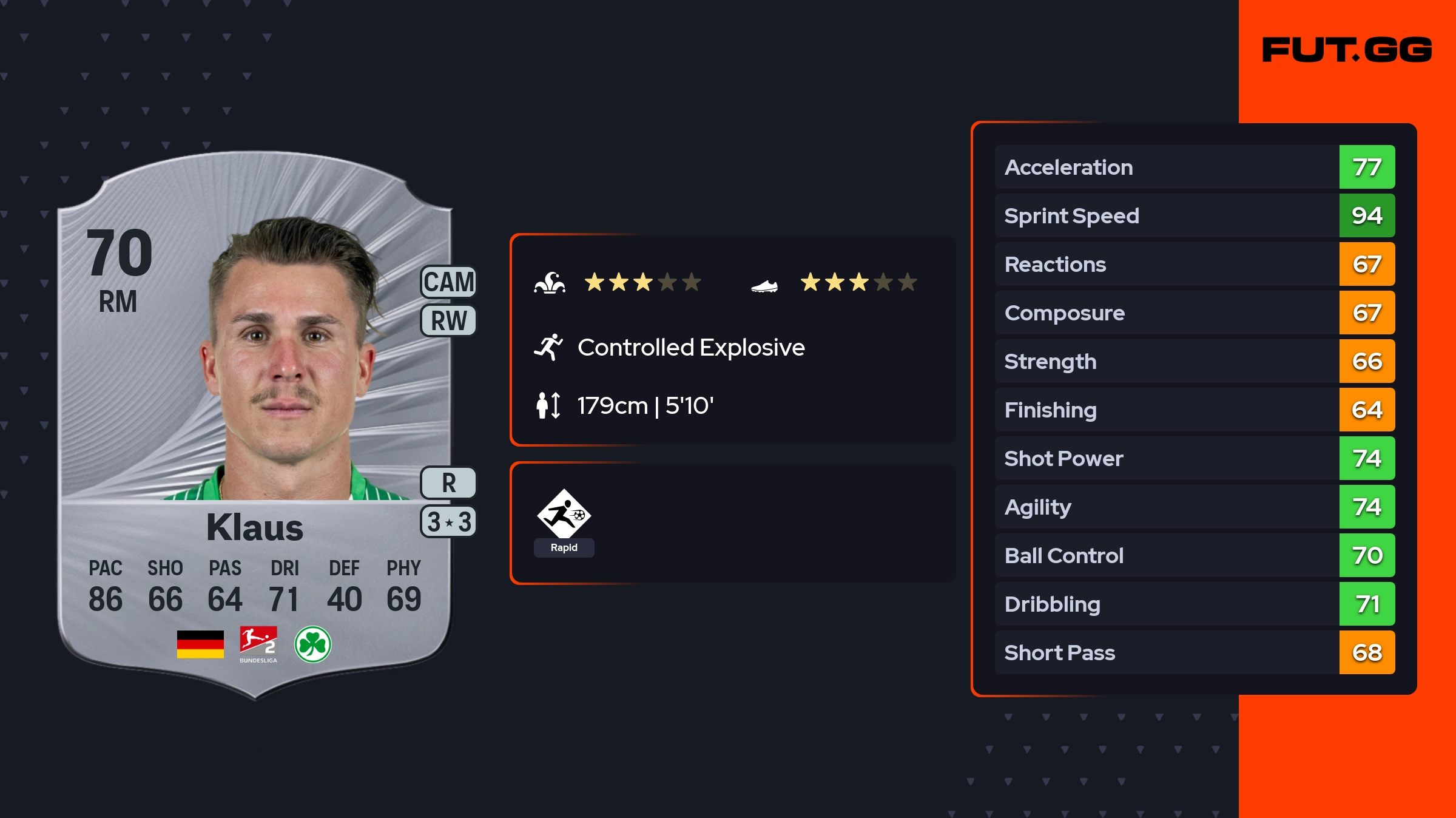The height and width of the screenshot is (818, 1456).
Task: Click the player height icon
Action: pyautogui.click(x=548, y=405)
